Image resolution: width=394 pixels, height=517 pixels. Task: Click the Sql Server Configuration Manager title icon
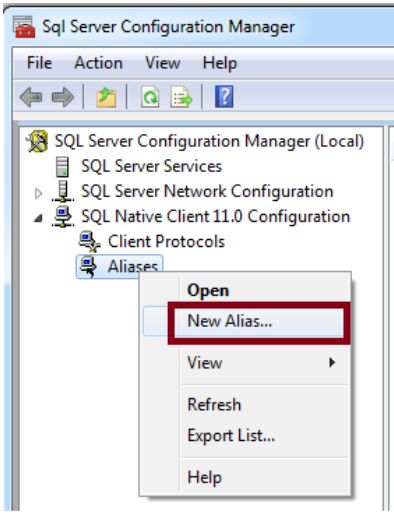pos(24,27)
